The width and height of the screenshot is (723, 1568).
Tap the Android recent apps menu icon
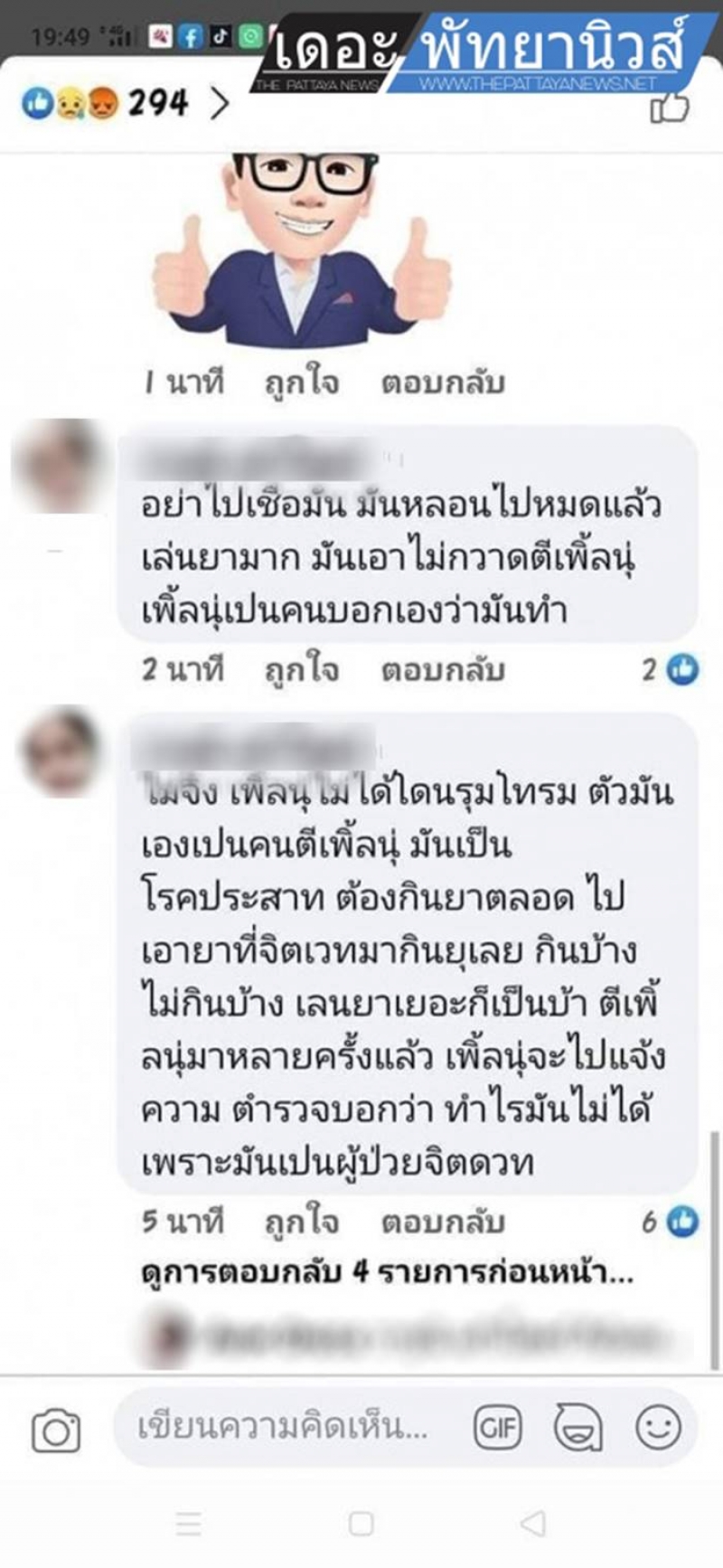coord(188,1523)
